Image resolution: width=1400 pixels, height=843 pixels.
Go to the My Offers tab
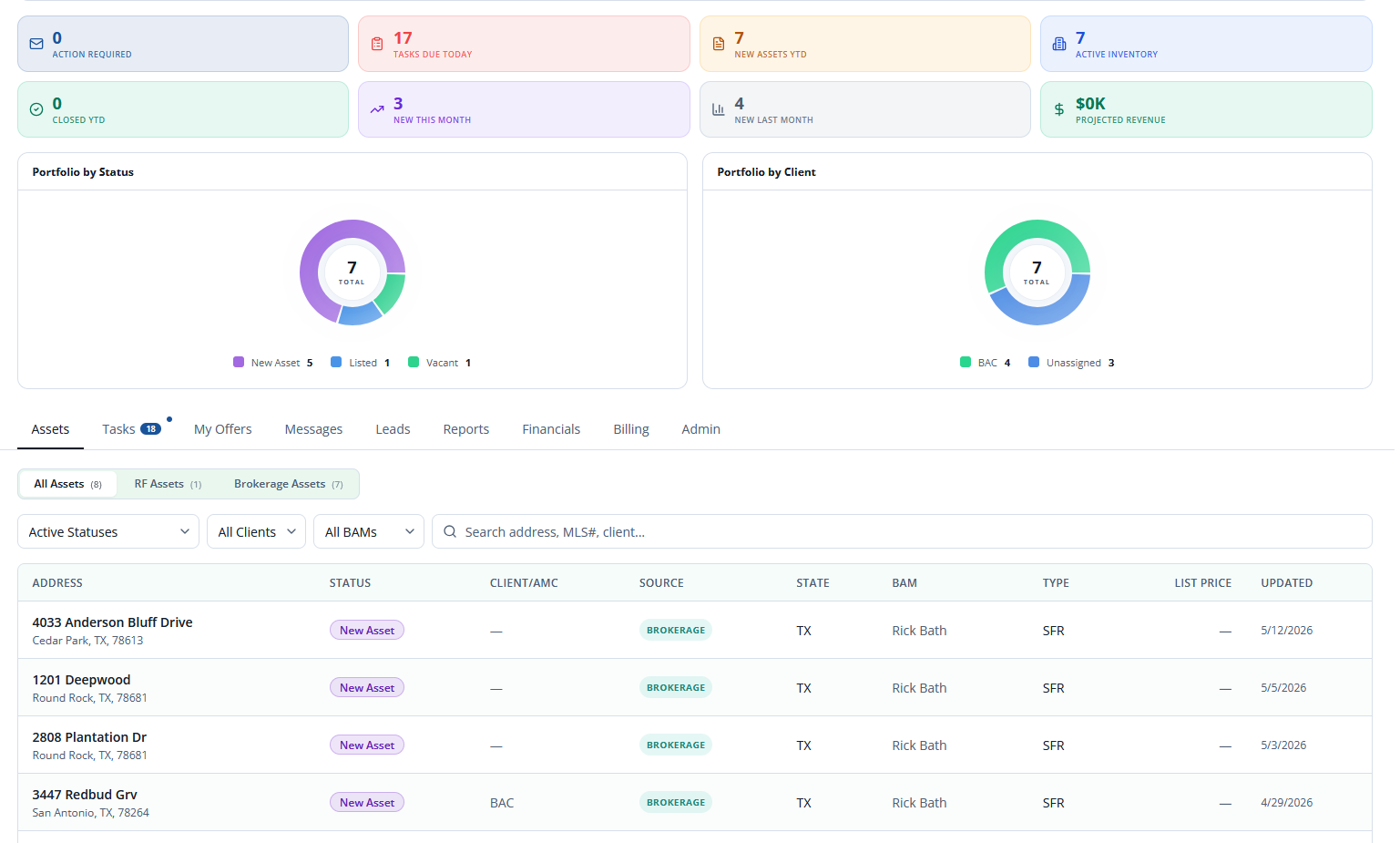222,429
